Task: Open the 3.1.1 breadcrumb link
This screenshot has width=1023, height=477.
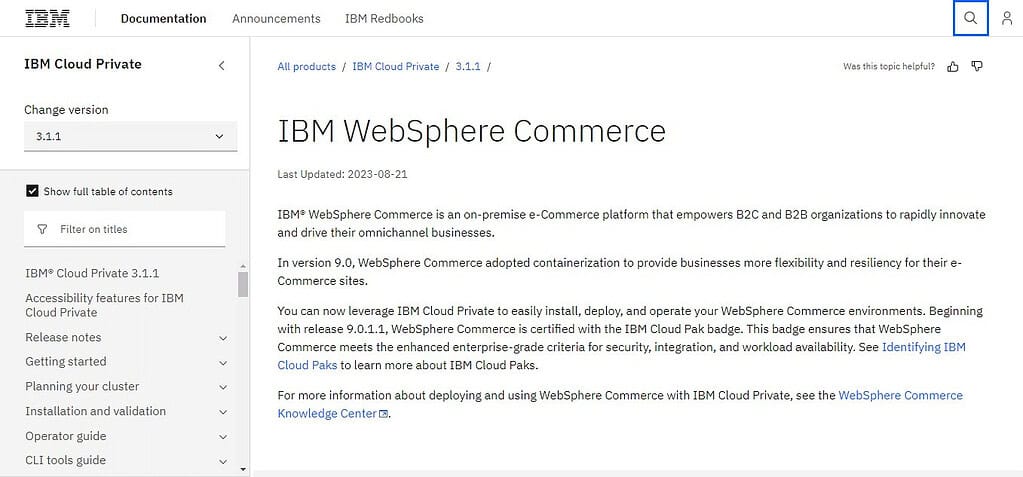Action: tap(468, 67)
